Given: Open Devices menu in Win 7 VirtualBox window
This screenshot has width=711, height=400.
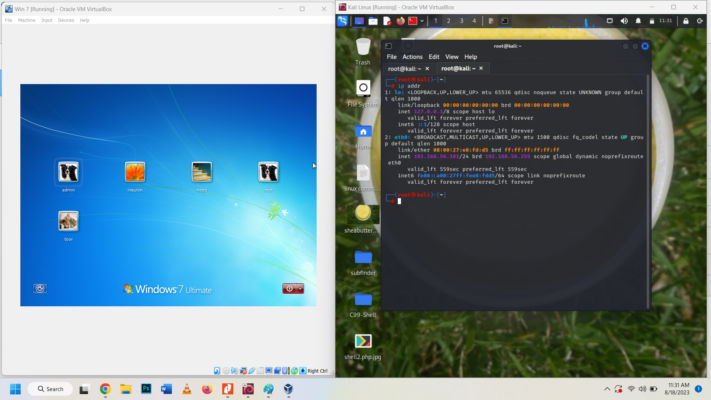Looking at the screenshot, I should click(x=66, y=20).
